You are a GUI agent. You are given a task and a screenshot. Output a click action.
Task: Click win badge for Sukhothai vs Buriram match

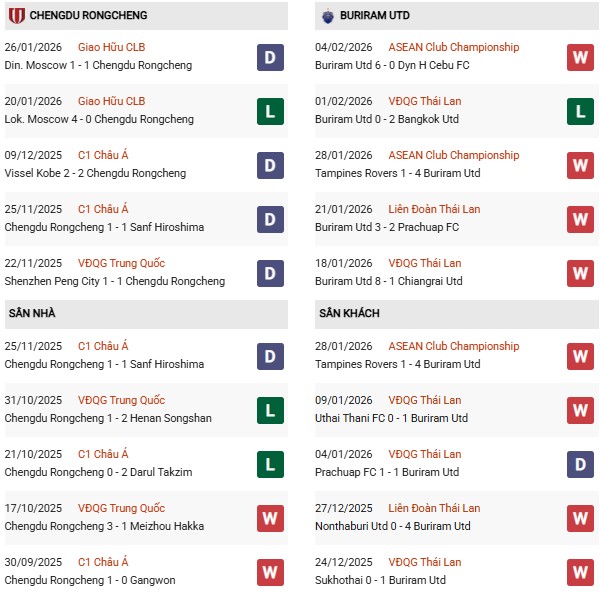580,572
